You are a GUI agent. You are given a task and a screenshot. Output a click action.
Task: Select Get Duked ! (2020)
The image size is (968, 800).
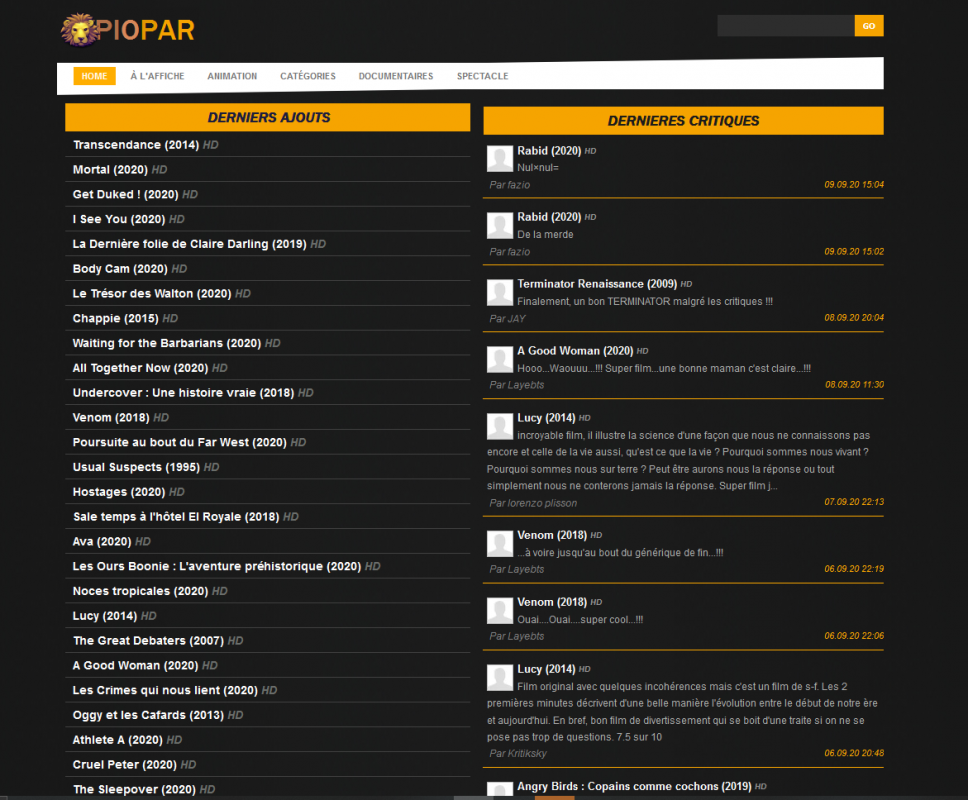tap(125, 194)
